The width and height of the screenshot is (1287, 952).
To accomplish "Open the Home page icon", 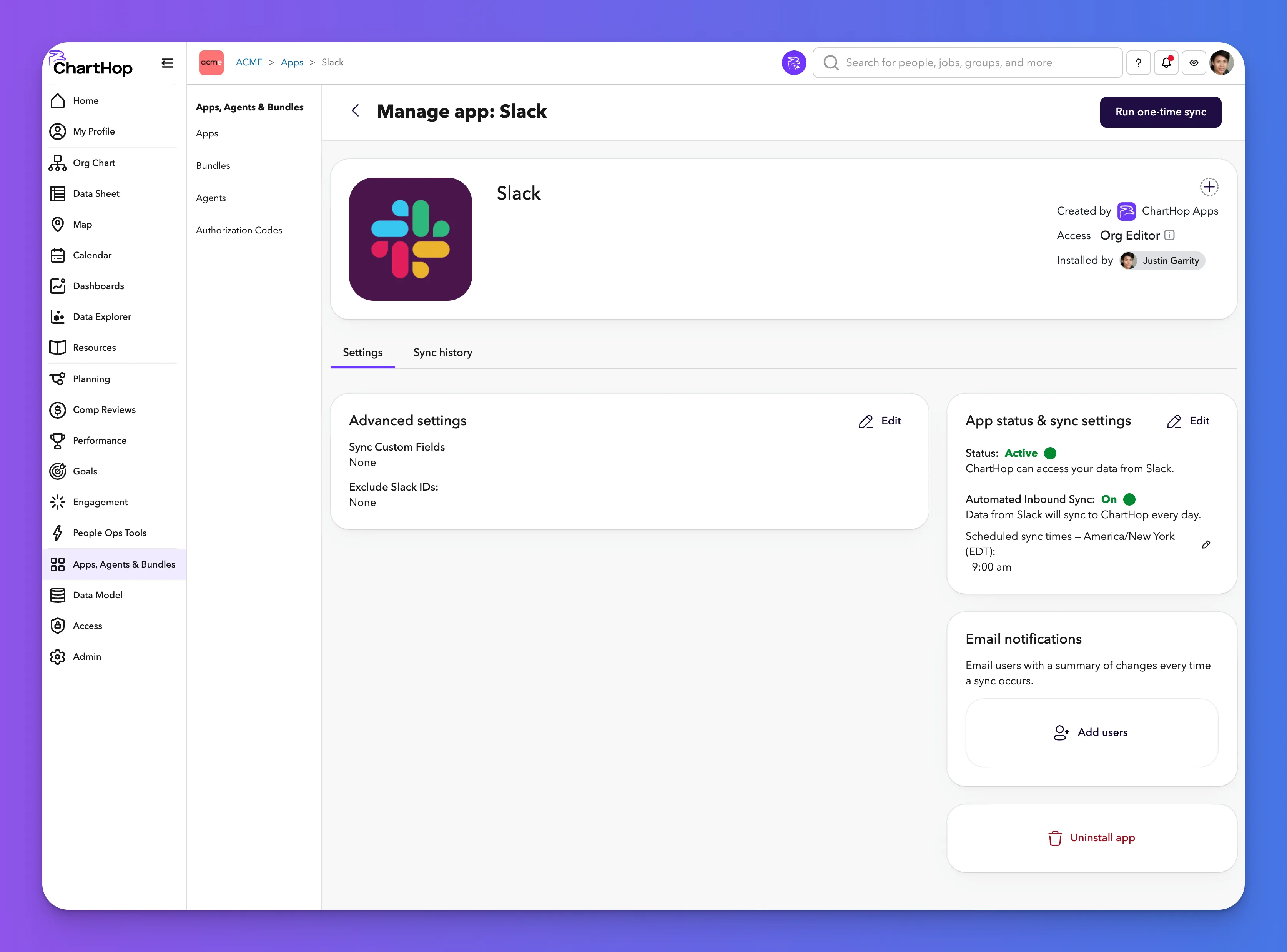I will click(x=58, y=101).
